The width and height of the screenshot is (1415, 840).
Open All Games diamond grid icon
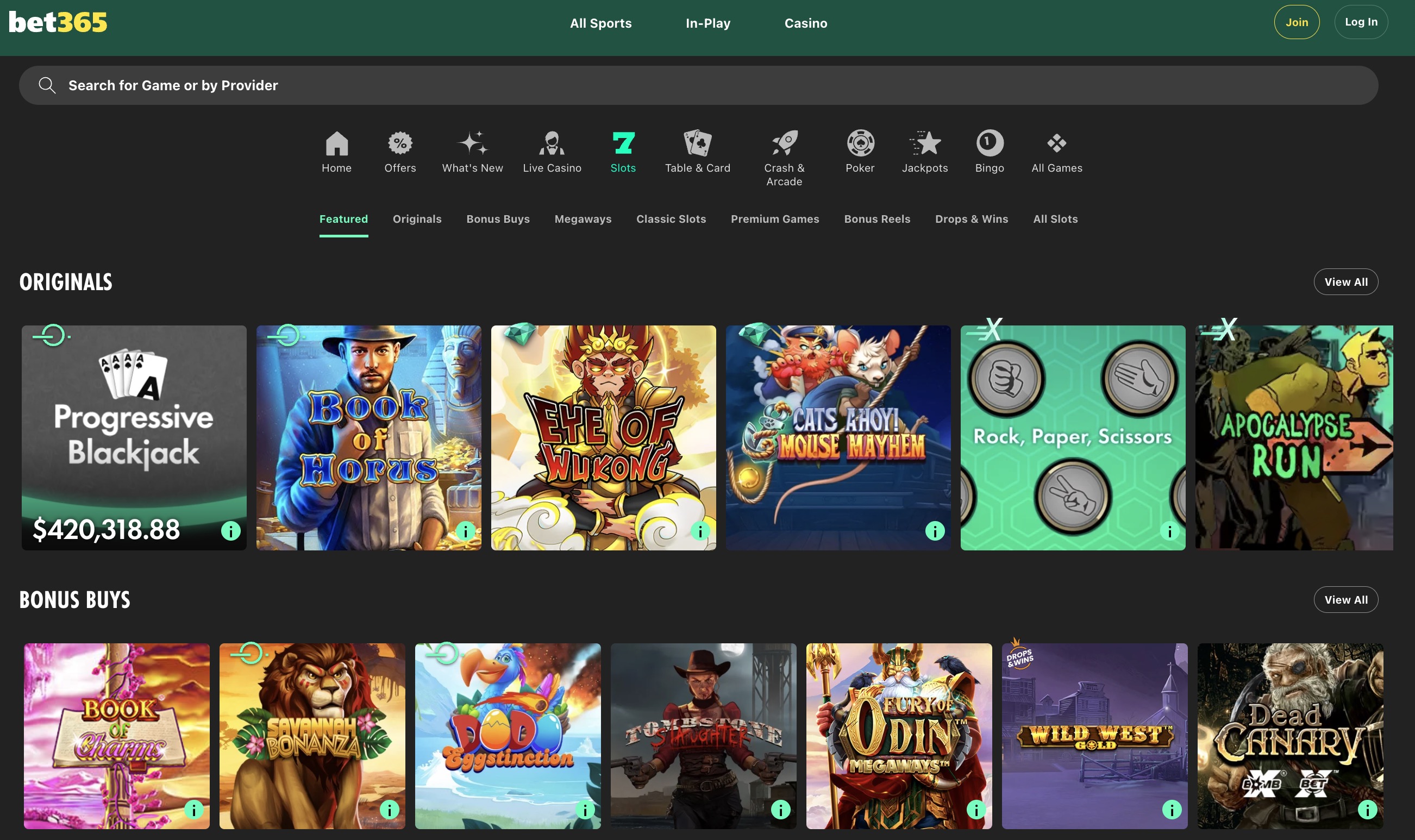click(x=1057, y=143)
